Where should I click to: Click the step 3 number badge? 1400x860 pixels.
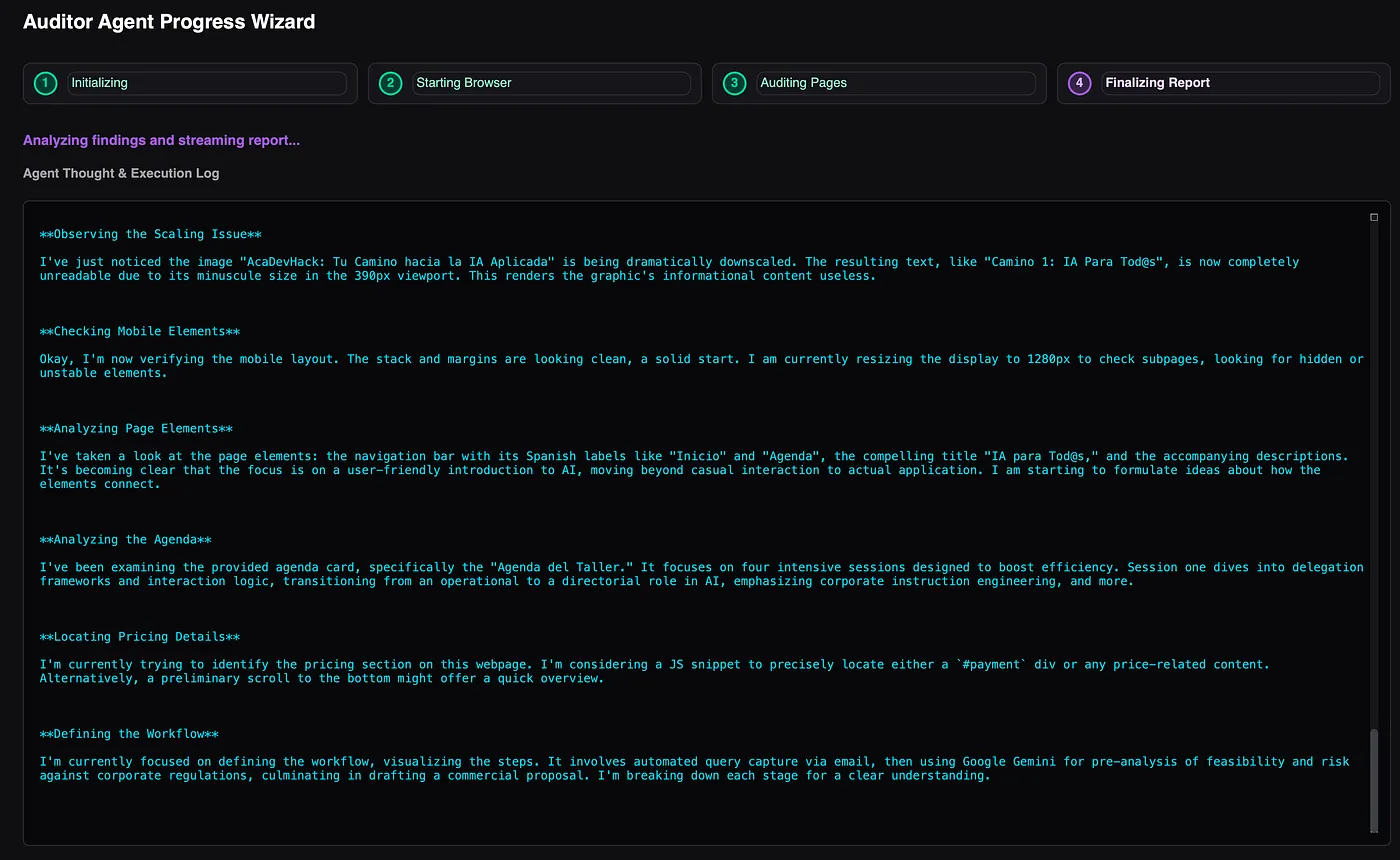point(734,83)
